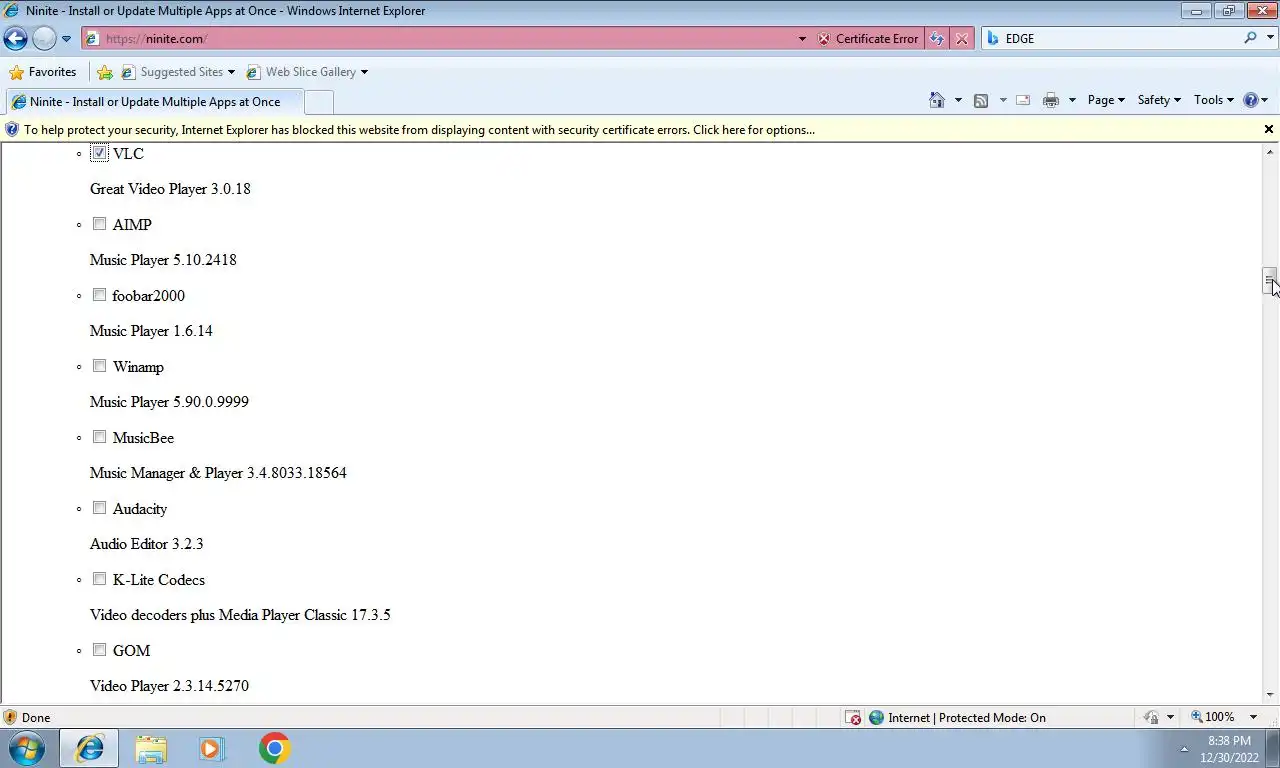Screen dimensions: 1280x768
Task: Expand Web Slice Gallery dropdown
Action: 364,72
